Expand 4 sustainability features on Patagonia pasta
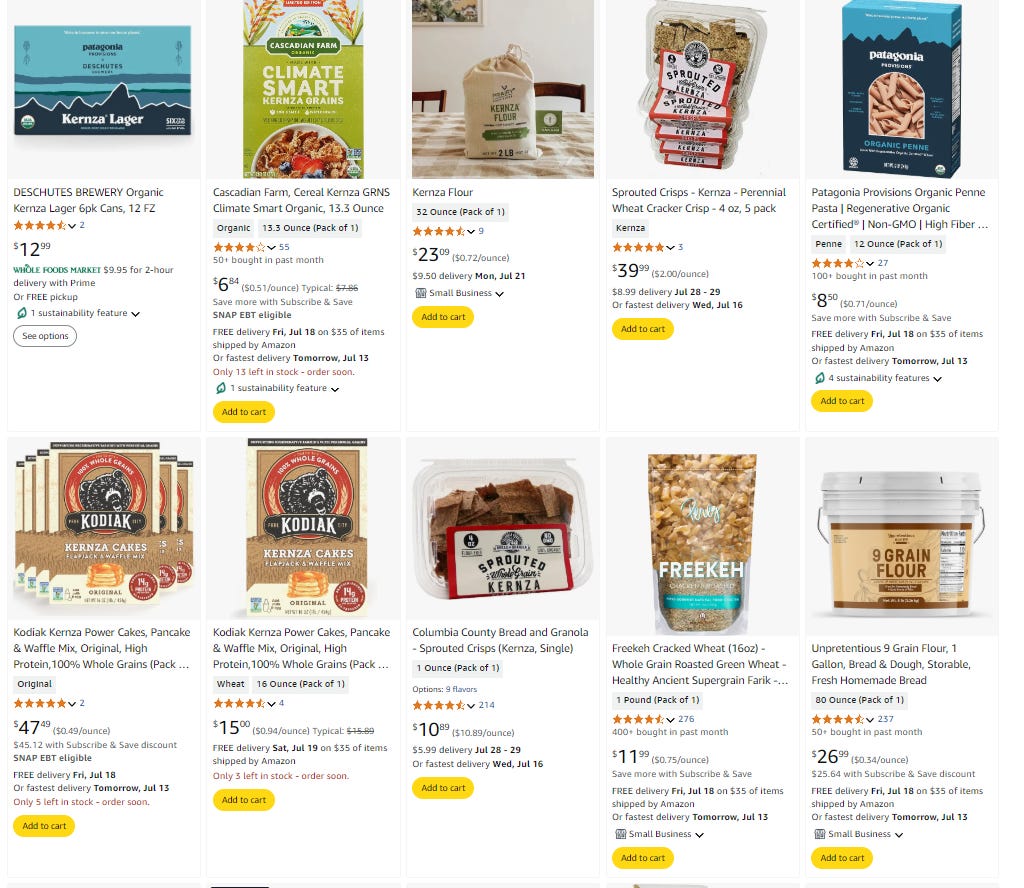The height and width of the screenshot is (888, 1024). 885,378
